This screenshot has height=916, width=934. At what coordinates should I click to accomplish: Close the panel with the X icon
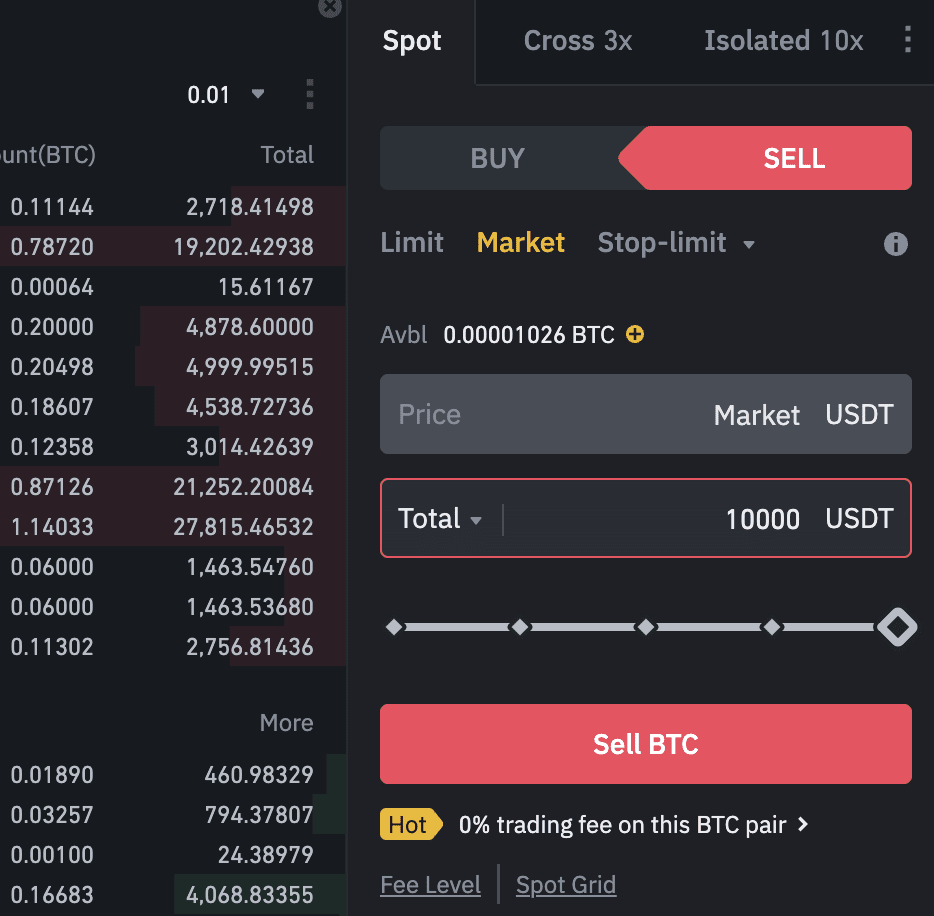(329, 7)
